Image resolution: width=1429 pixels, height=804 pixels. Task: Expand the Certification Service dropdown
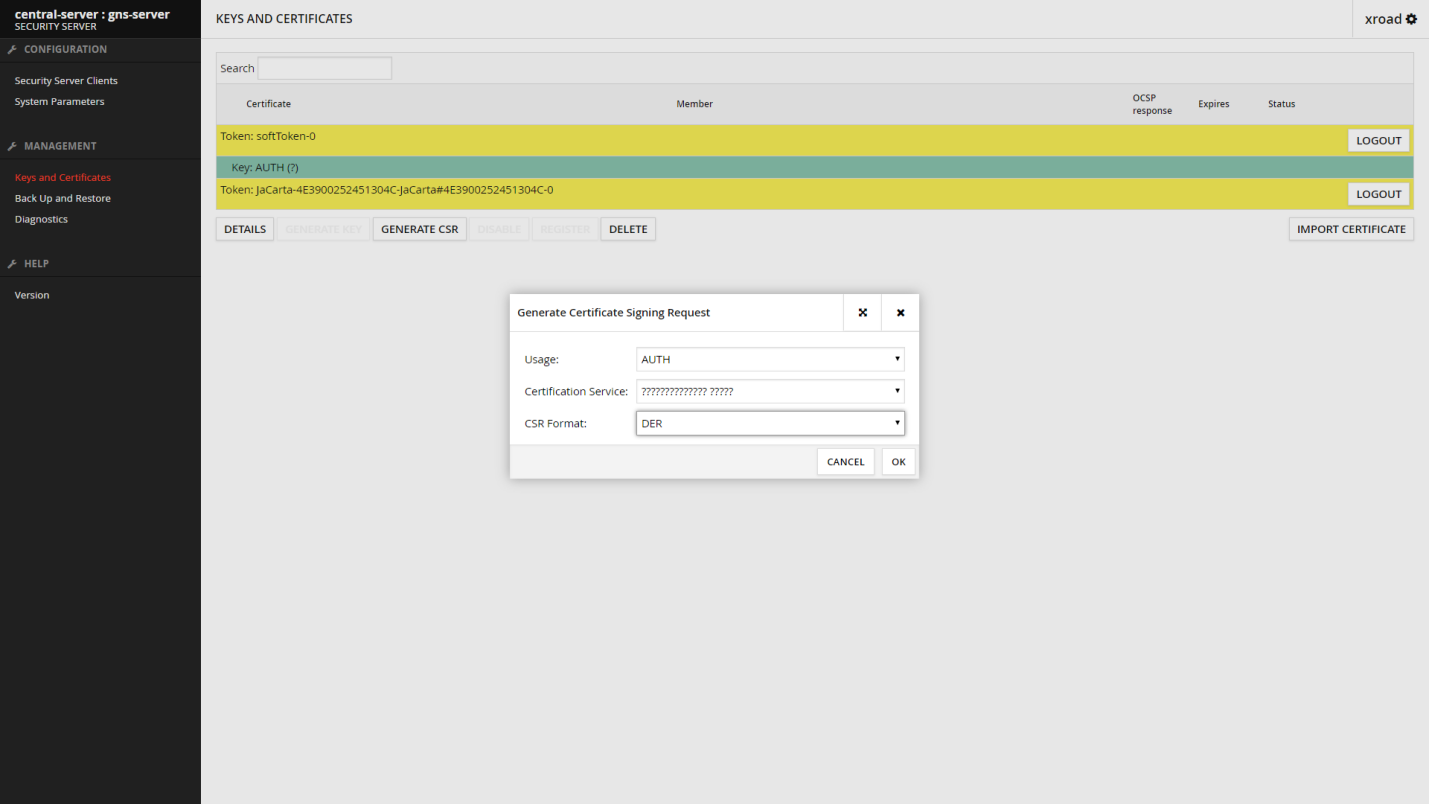pyautogui.click(x=770, y=391)
